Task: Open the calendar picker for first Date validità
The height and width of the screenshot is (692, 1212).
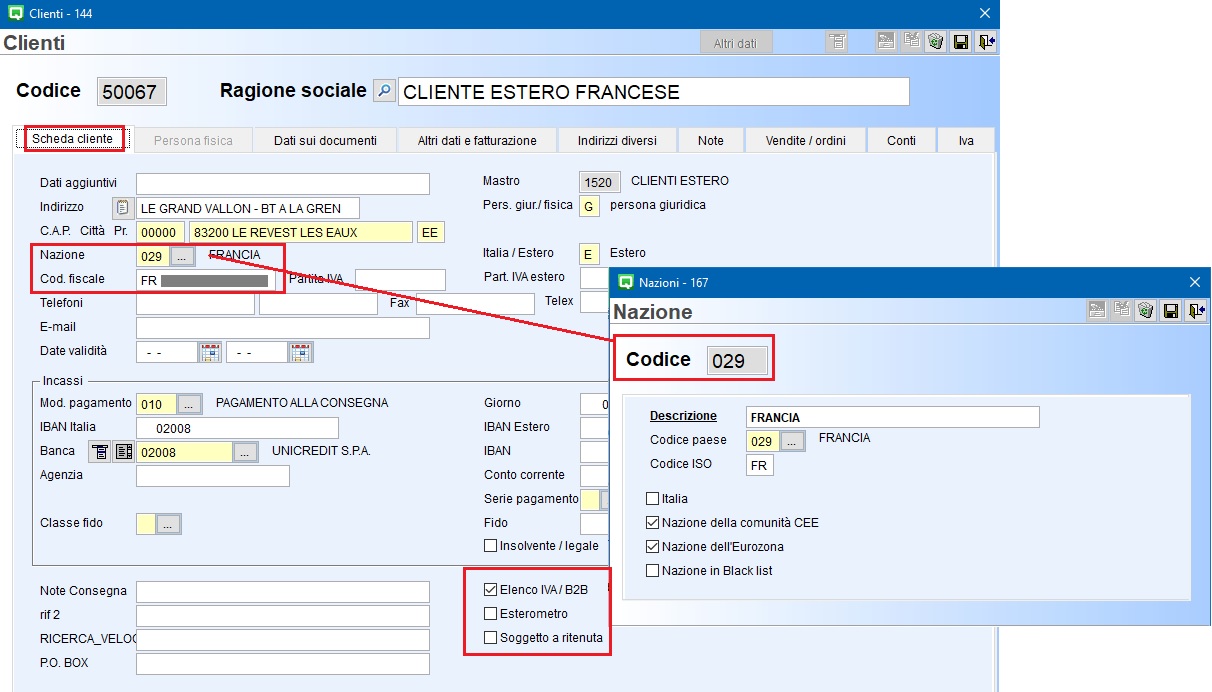Action: [210, 352]
